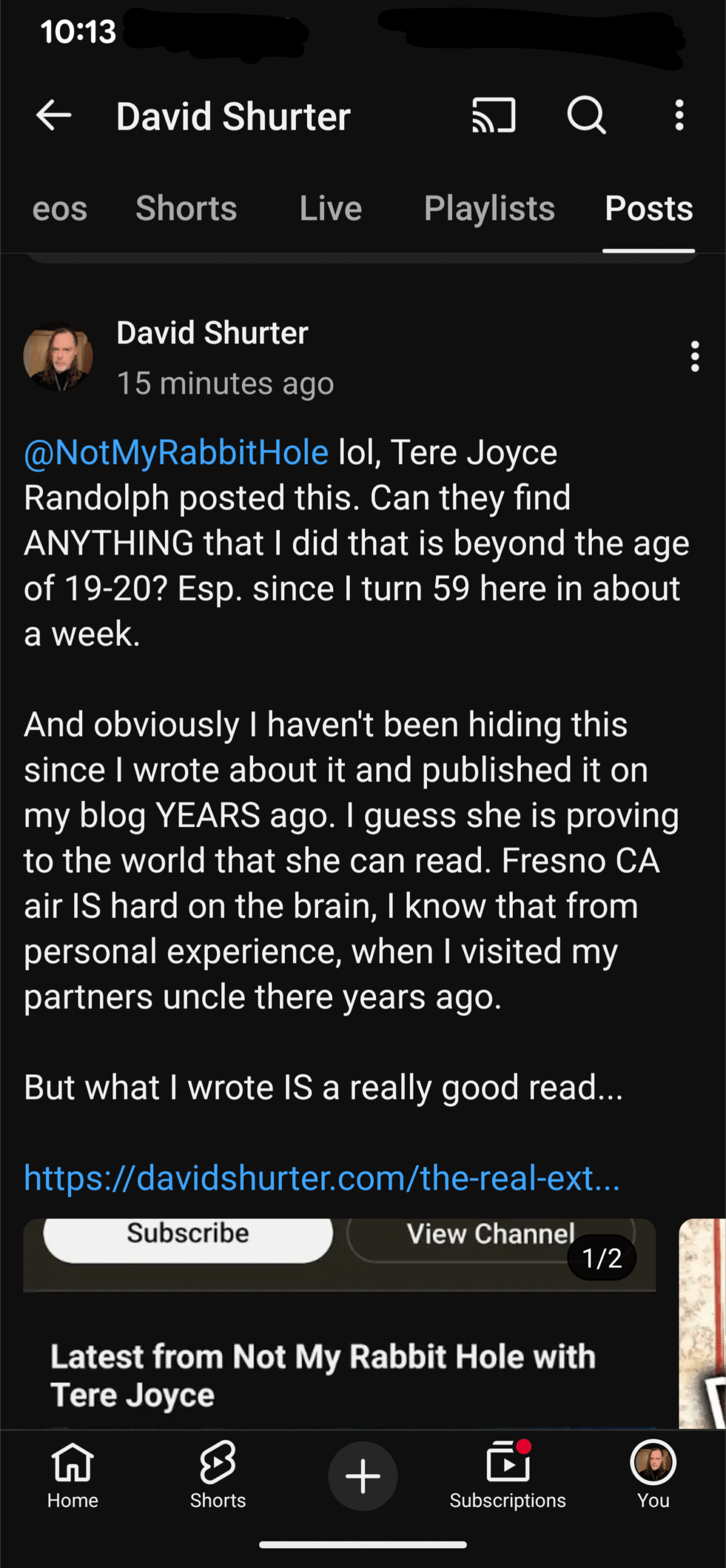Select the Playlists channel tab
This screenshot has height=1568, width=726.
(490, 209)
